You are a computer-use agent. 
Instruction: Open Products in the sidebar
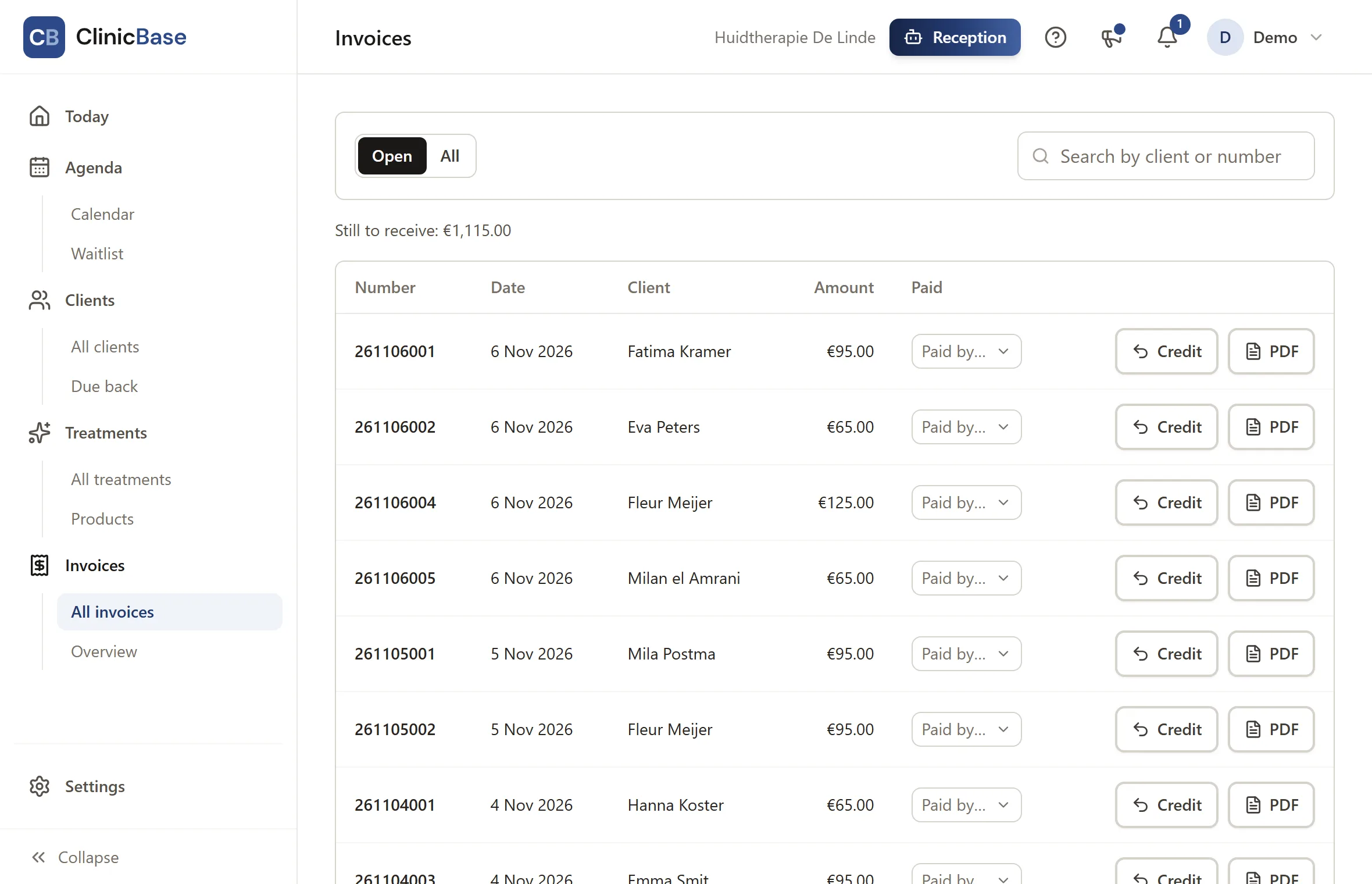pyautogui.click(x=102, y=519)
